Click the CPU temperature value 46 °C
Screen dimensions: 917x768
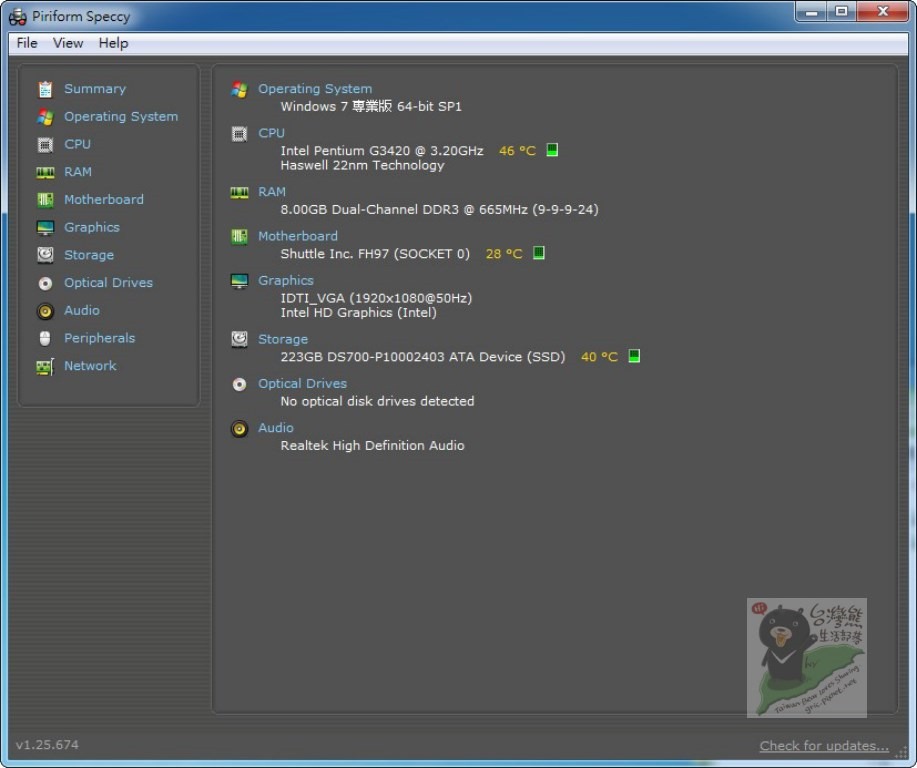(517, 151)
